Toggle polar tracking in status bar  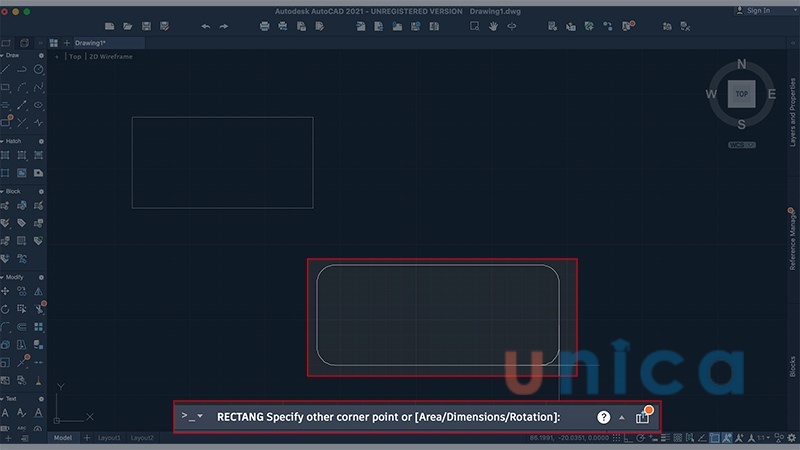(641, 438)
